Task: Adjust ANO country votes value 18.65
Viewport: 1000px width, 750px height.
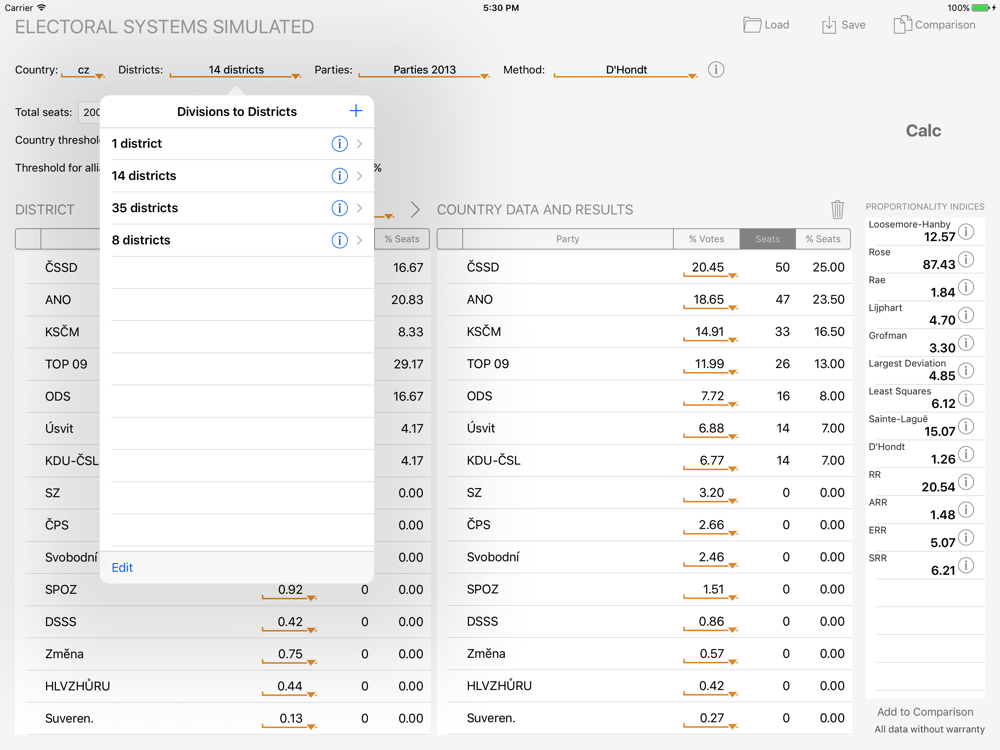Action: pos(710,301)
